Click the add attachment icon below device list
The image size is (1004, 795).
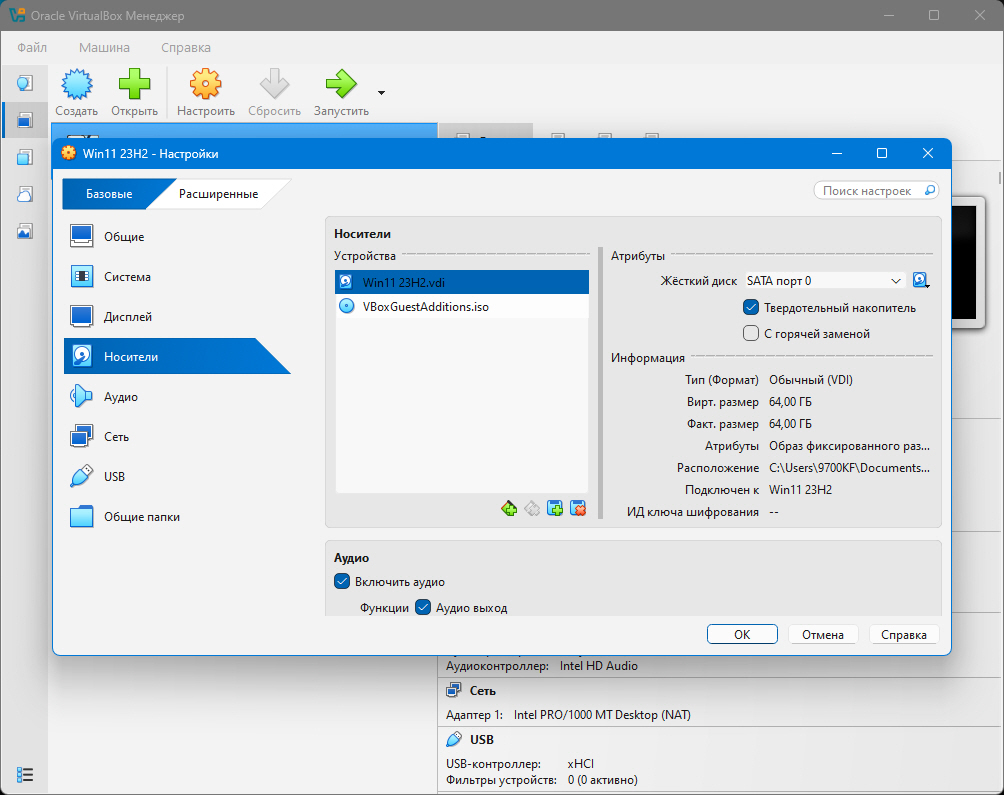point(555,509)
